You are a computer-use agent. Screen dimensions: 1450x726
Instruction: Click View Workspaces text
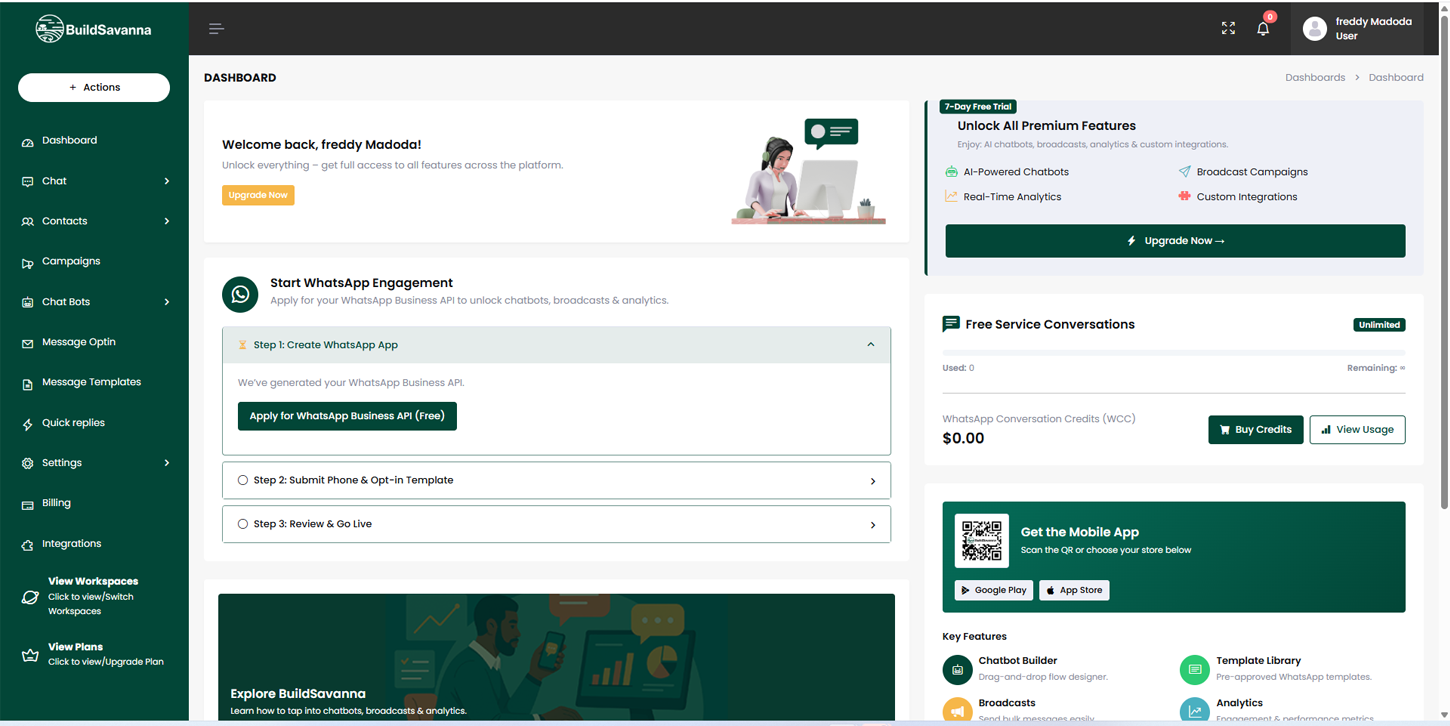point(93,581)
